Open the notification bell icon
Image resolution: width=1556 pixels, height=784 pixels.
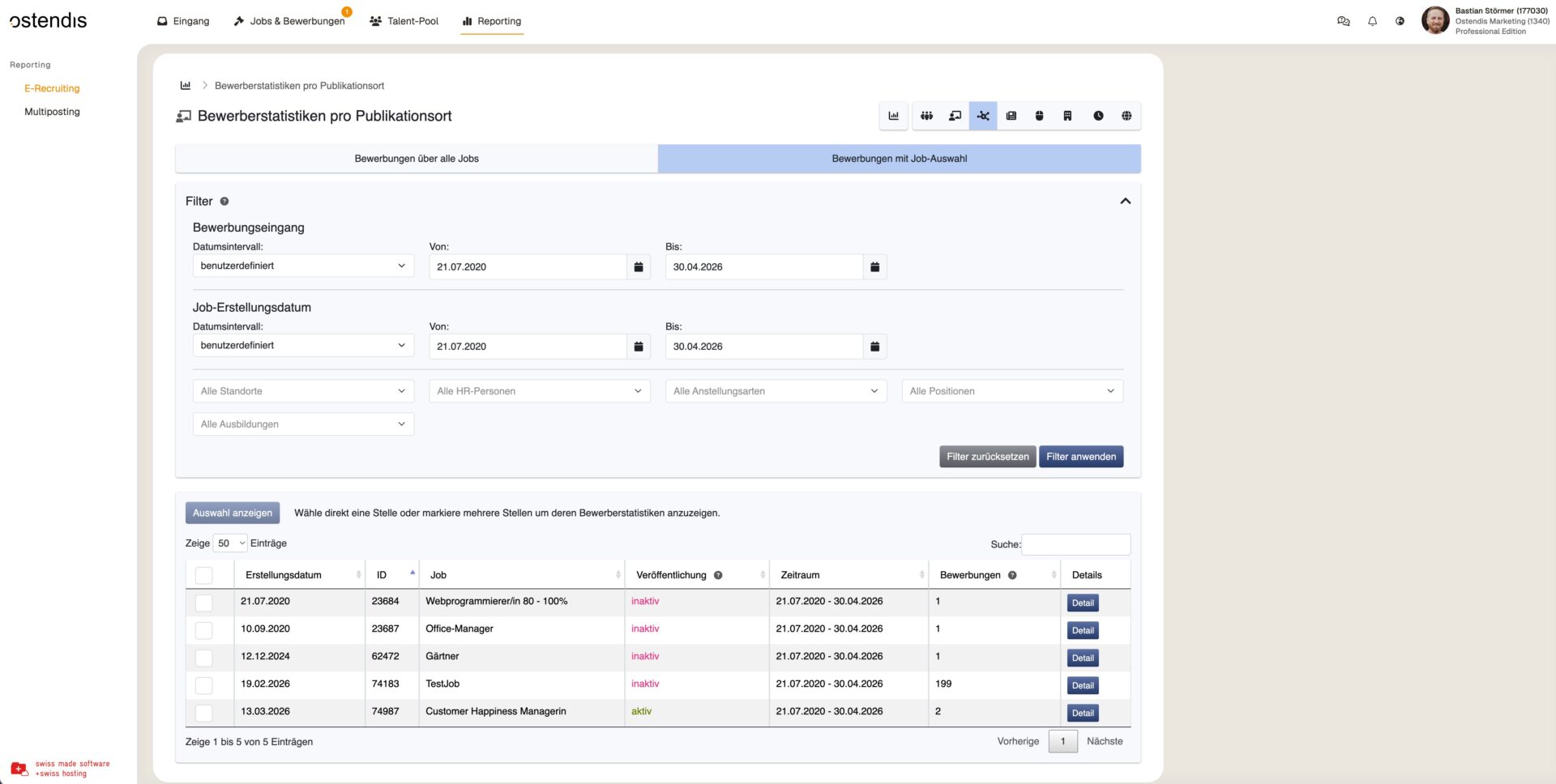pos(1372,21)
